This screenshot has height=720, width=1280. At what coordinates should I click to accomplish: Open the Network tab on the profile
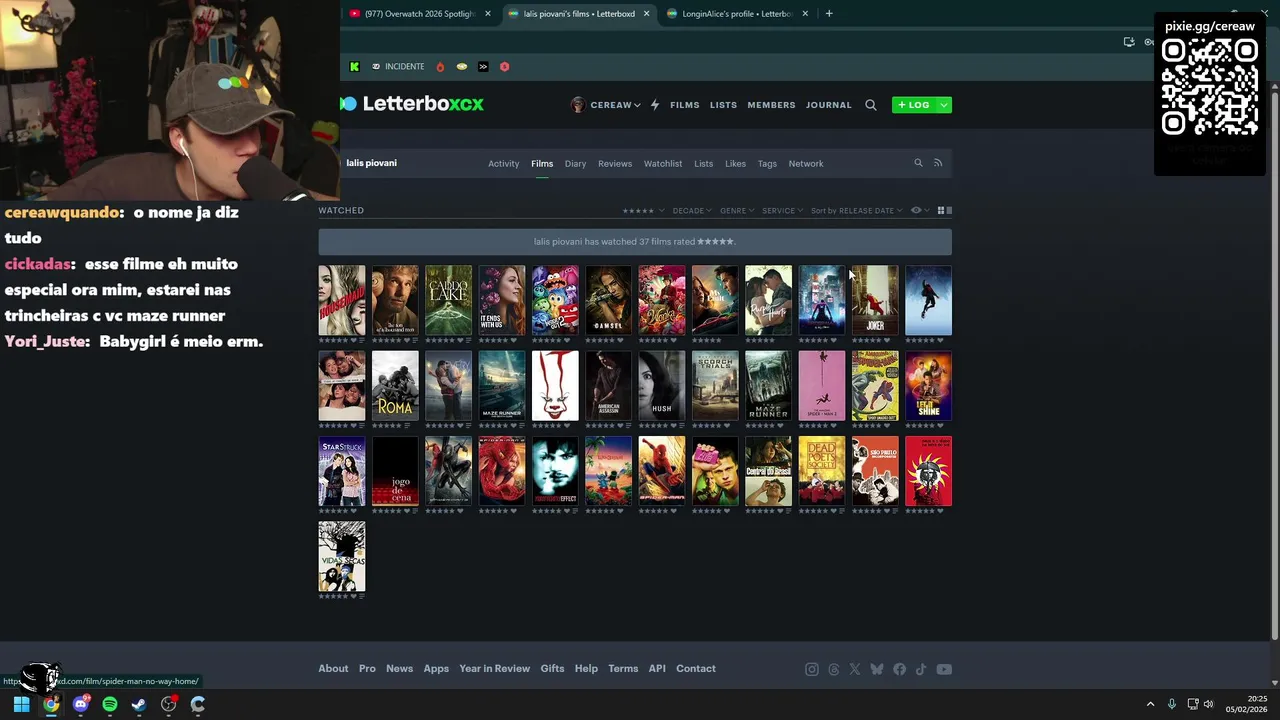[x=806, y=164]
